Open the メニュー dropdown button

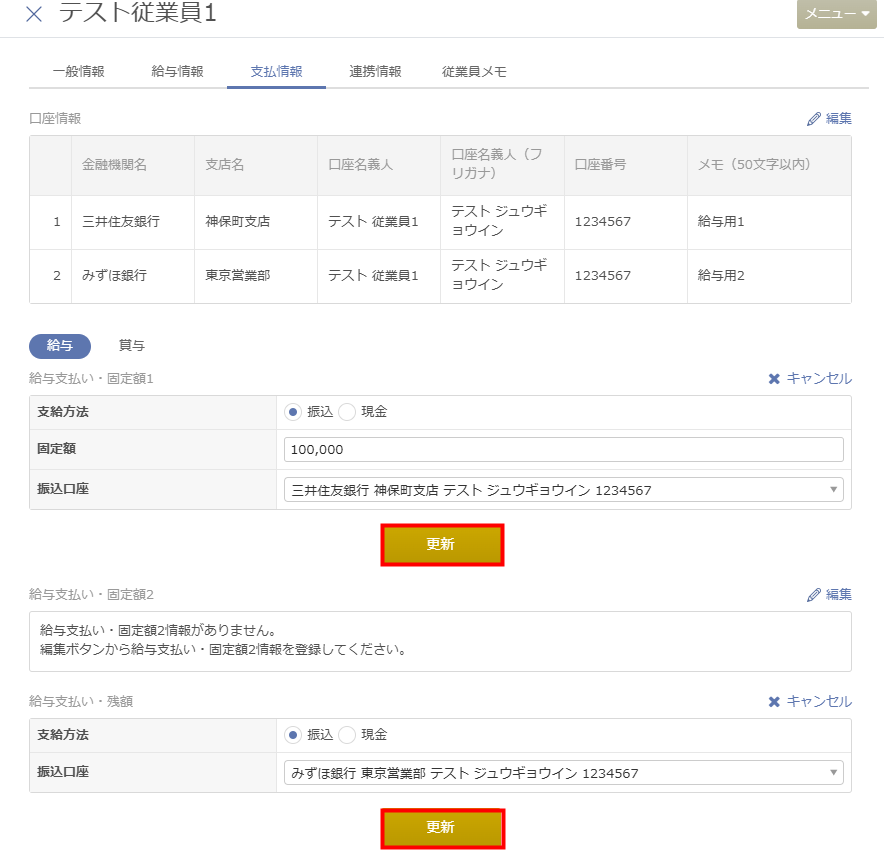click(x=836, y=14)
